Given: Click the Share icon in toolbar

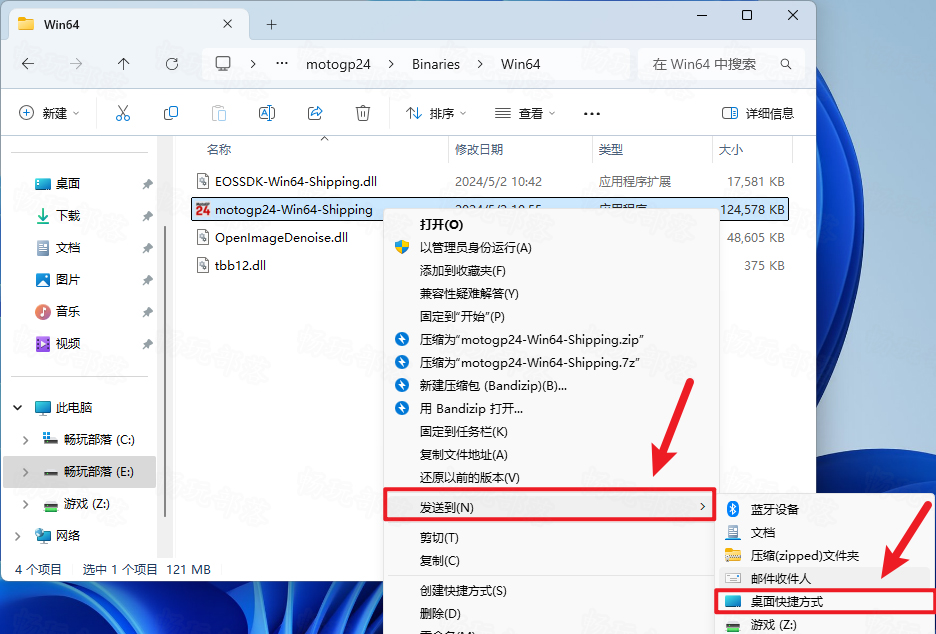Looking at the screenshot, I should pos(315,113).
